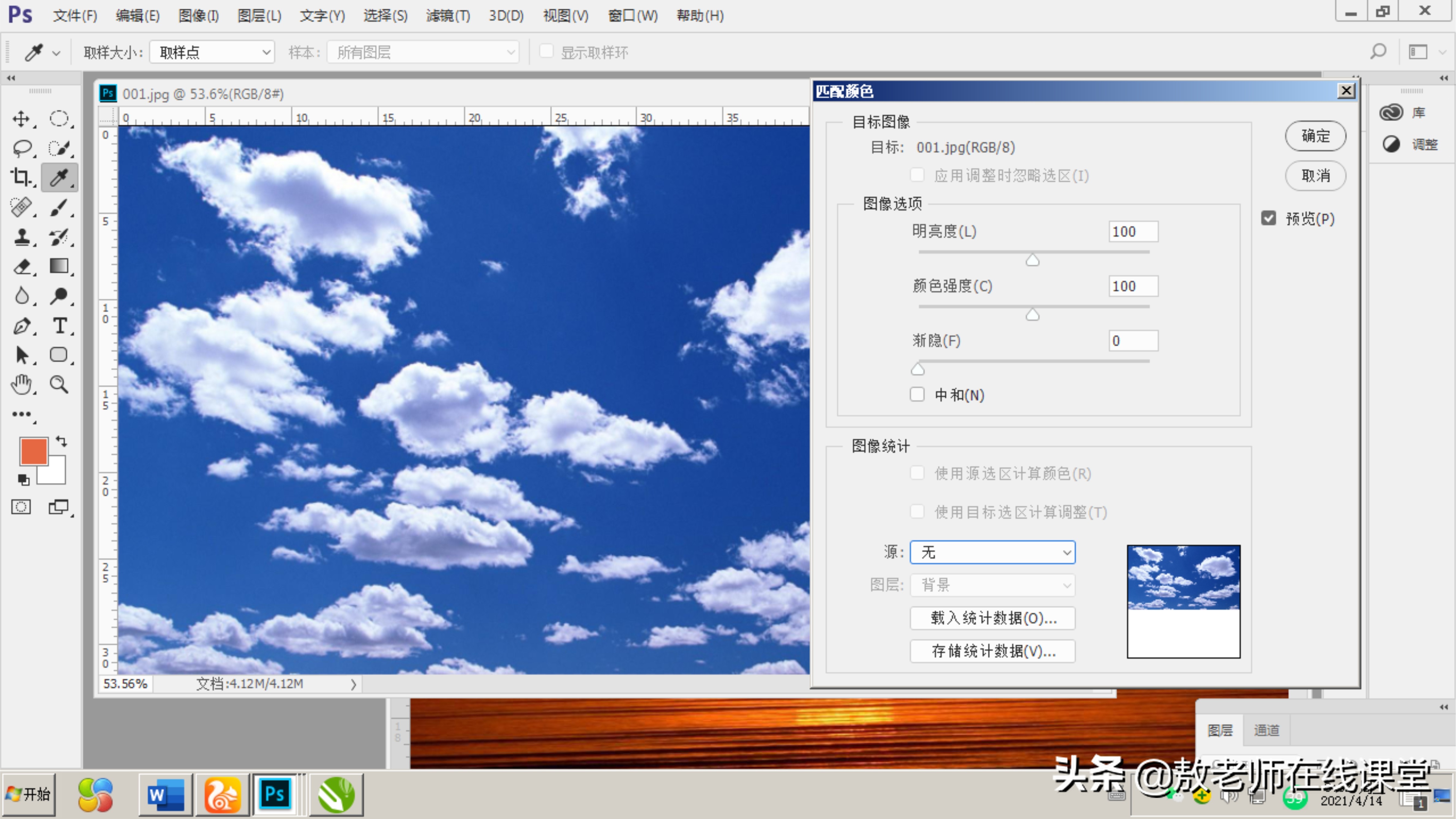This screenshot has height=819, width=1456.
Task: Select the Path Selection tool
Action: click(x=22, y=355)
